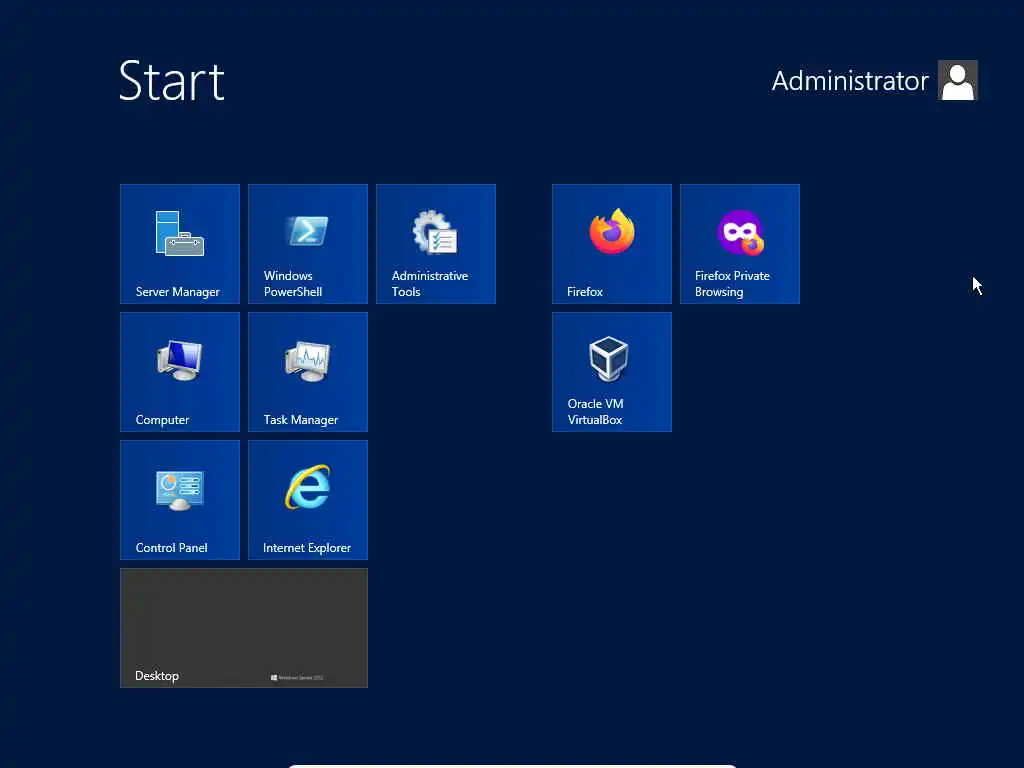Screen dimensions: 1024x768
Task: Launch Internet Explorer tile
Action: point(308,500)
